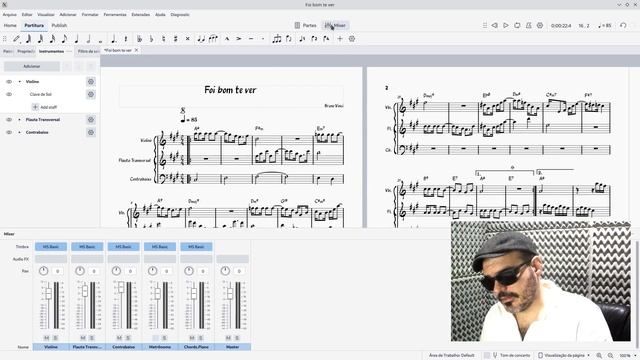
Task: Open note input toolbar settings gear
Action: [351, 39]
